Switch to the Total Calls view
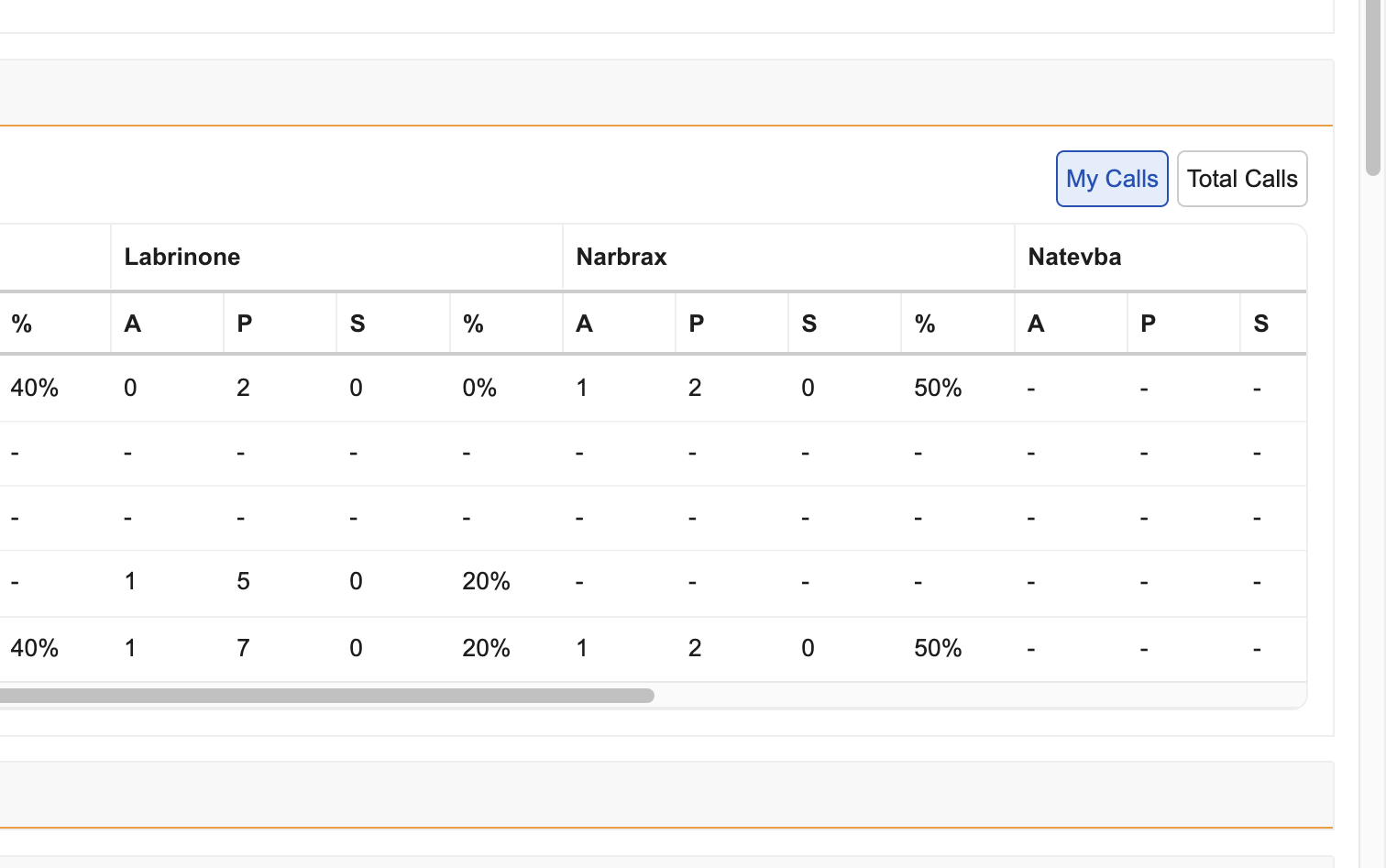Screen dimensions: 1386x868 click(x=1241, y=179)
